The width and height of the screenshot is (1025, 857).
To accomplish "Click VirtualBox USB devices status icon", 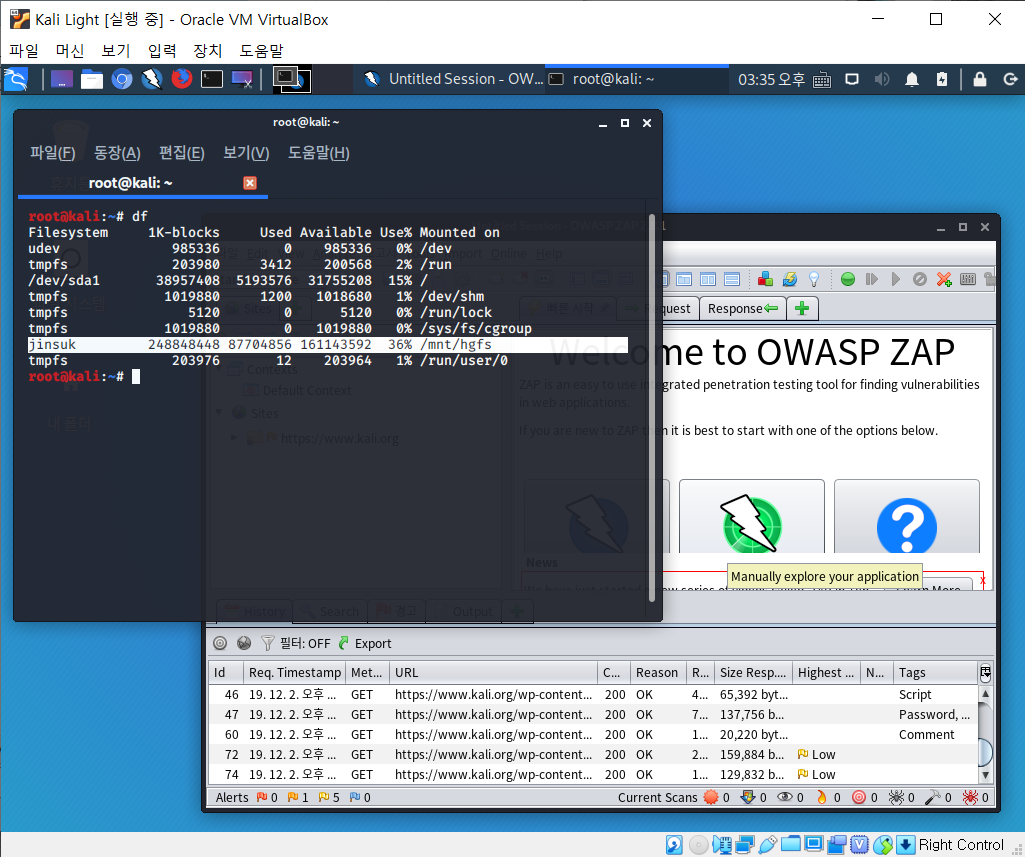I will (767, 845).
